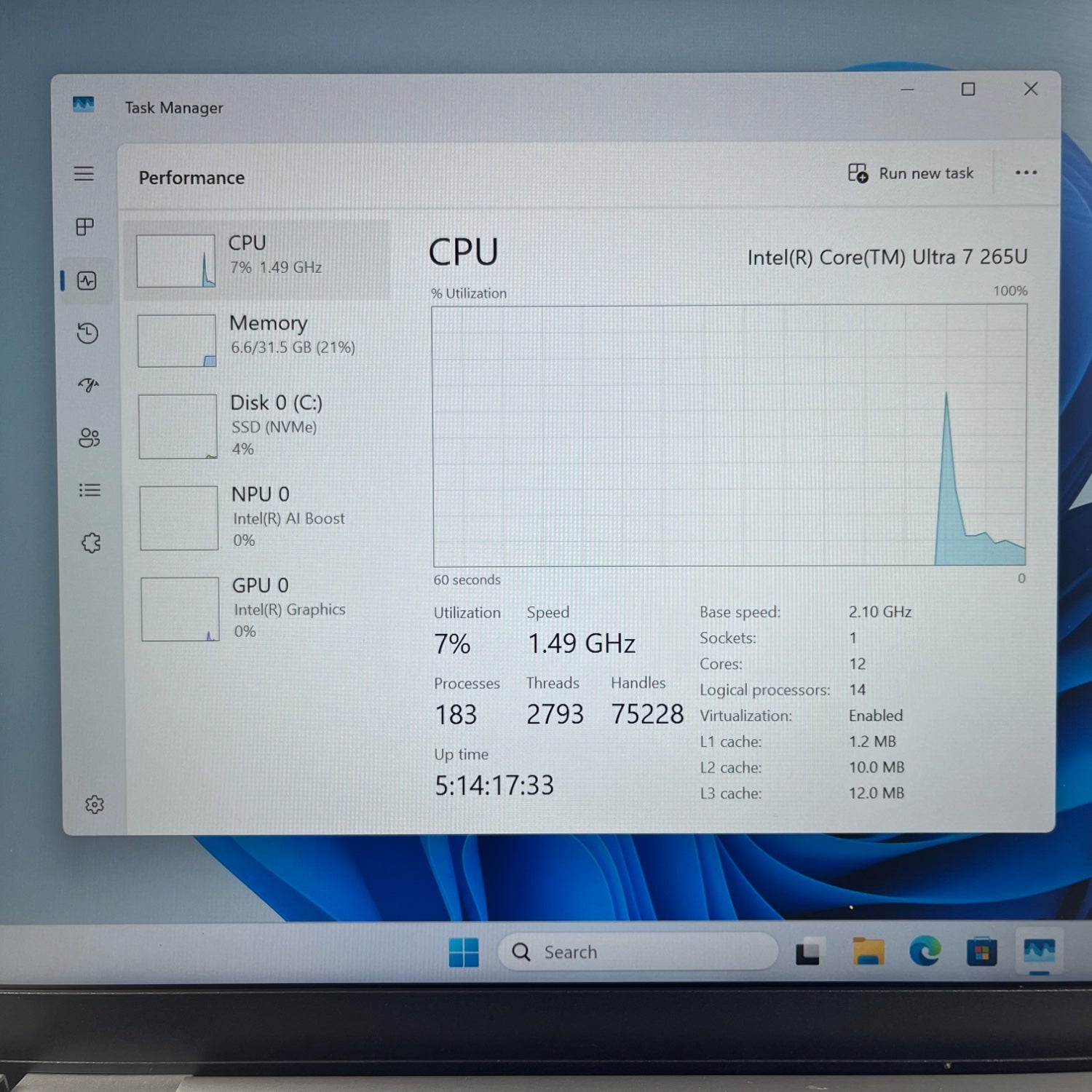Open the Startup apps page icon
This screenshot has height=1092, width=1092.
(88, 384)
